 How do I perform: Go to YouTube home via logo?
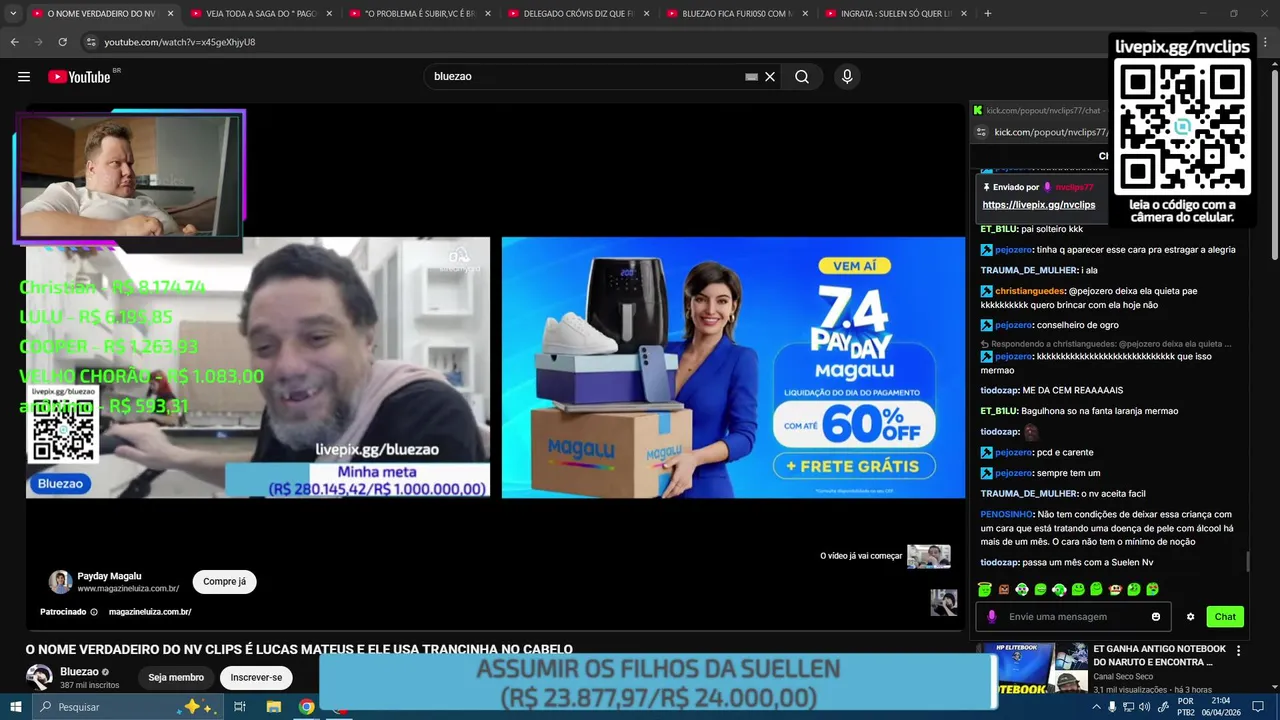coord(79,77)
